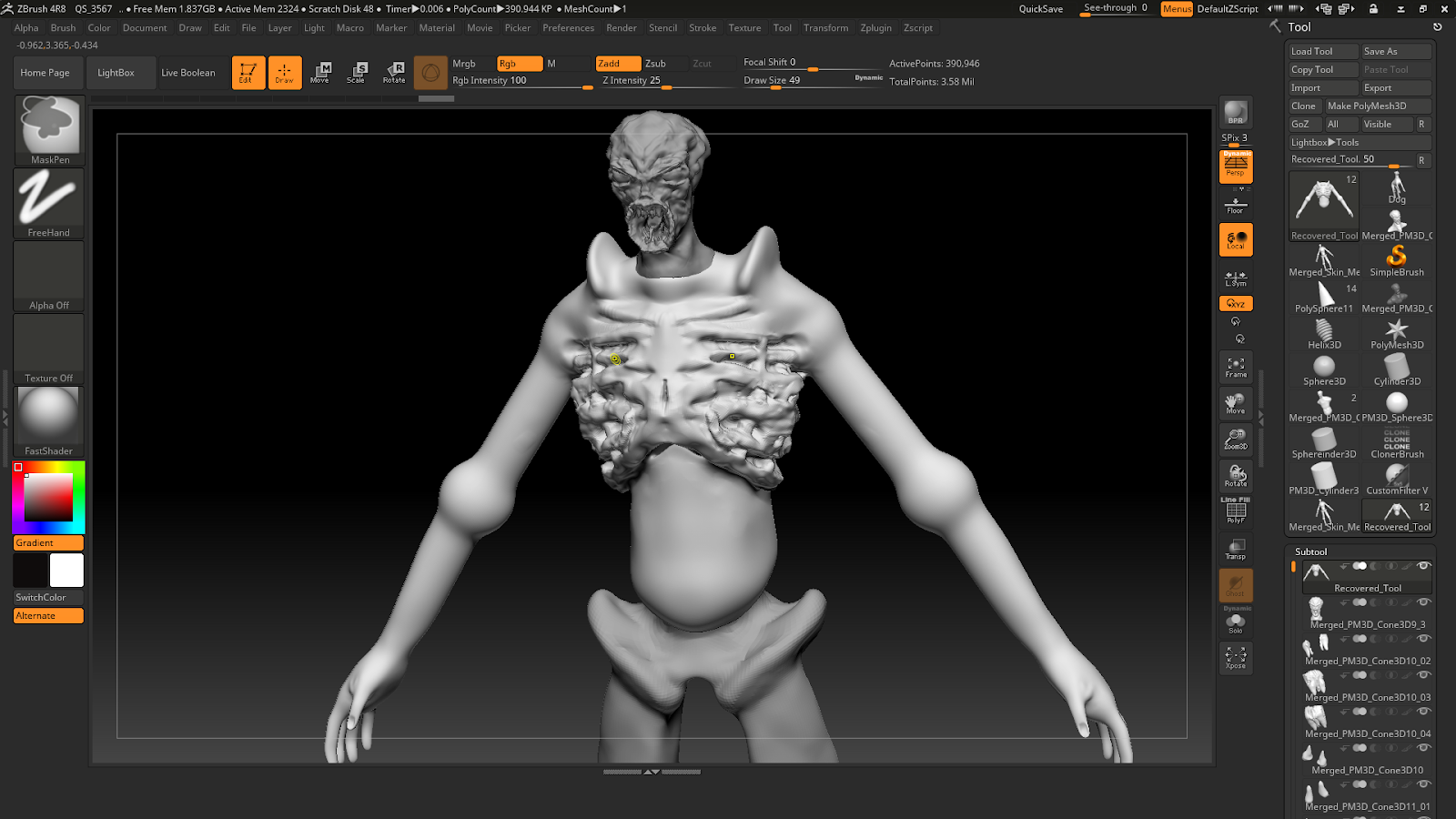Image resolution: width=1456 pixels, height=819 pixels.
Task: Activate Edit mode button
Action: pos(248,73)
